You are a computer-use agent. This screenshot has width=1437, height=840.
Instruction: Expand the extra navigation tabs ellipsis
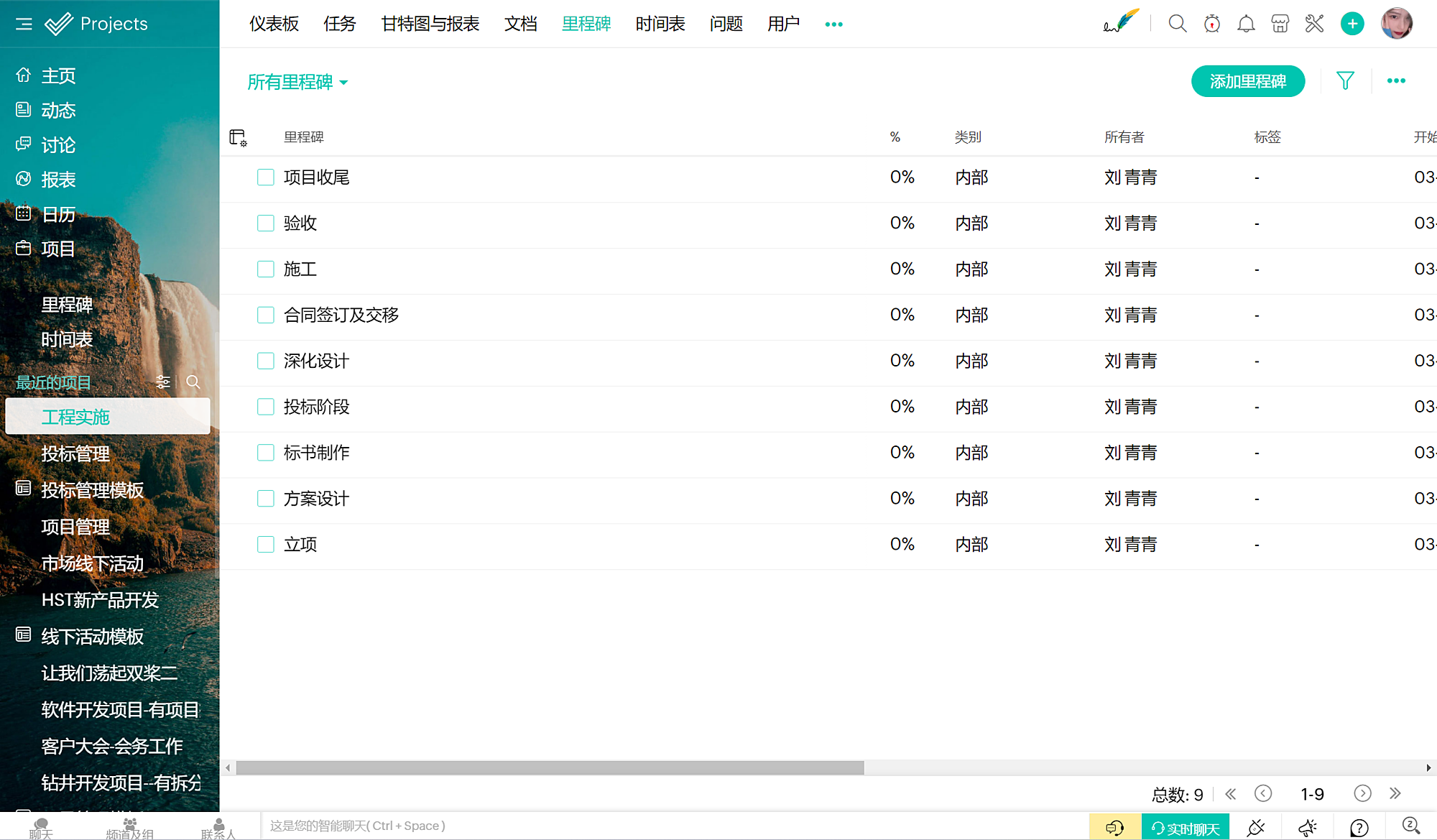click(x=833, y=24)
